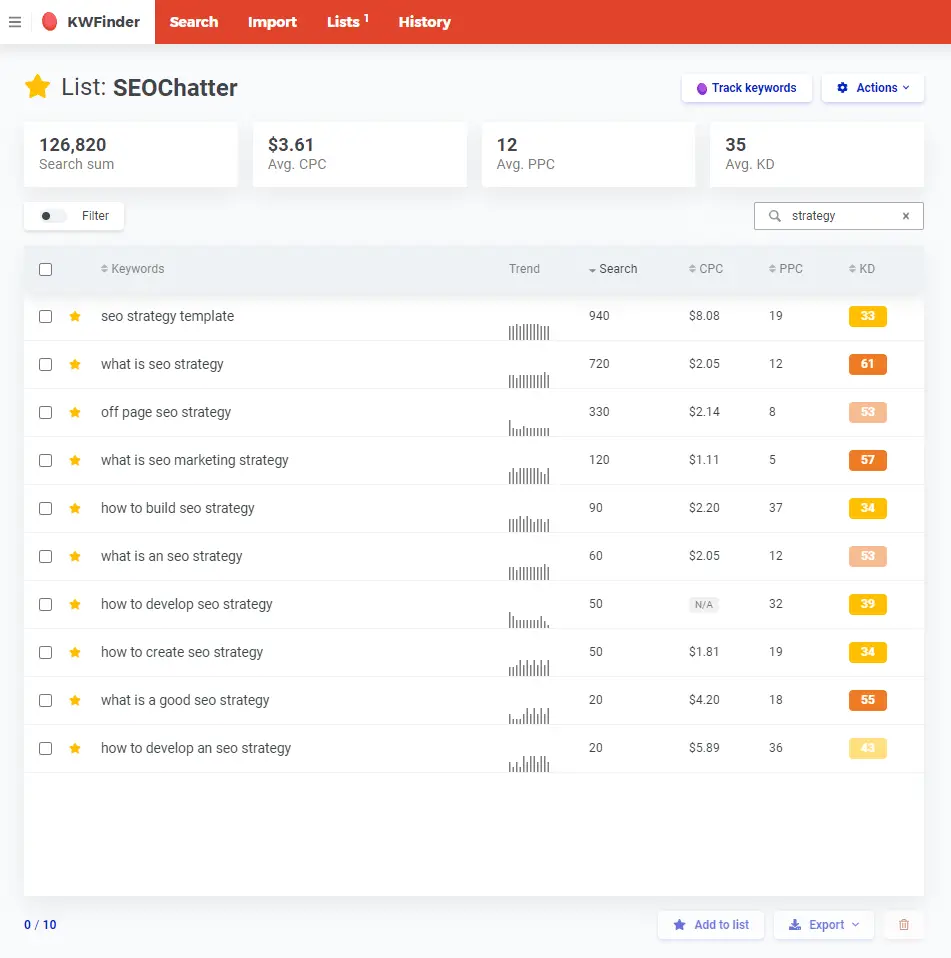The width and height of the screenshot is (951, 958).
Task: Check what is seo marketing strategy row
Action: click(45, 461)
